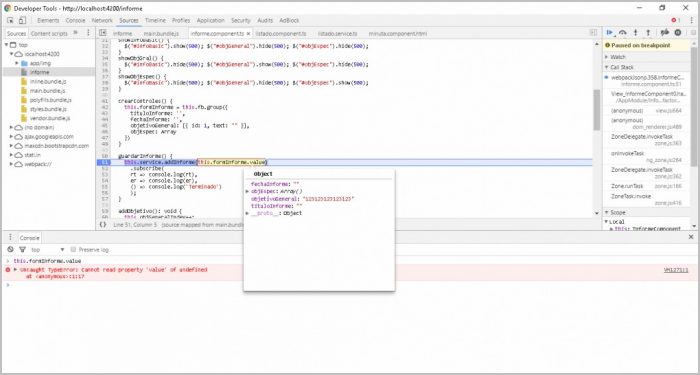
Task: Switch to the Elements panel
Action: [48, 21]
